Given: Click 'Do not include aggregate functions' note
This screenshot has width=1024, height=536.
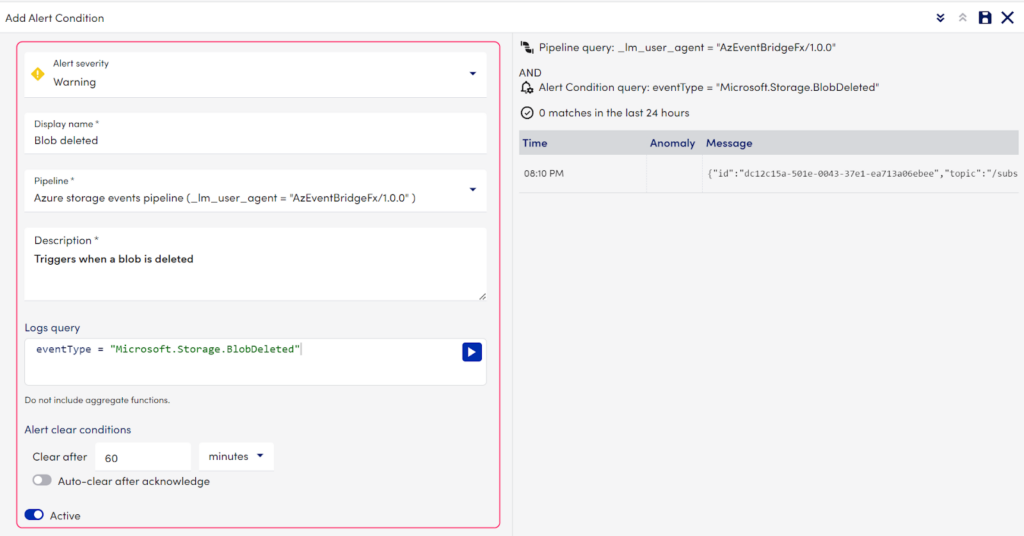Looking at the screenshot, I should (97, 400).
